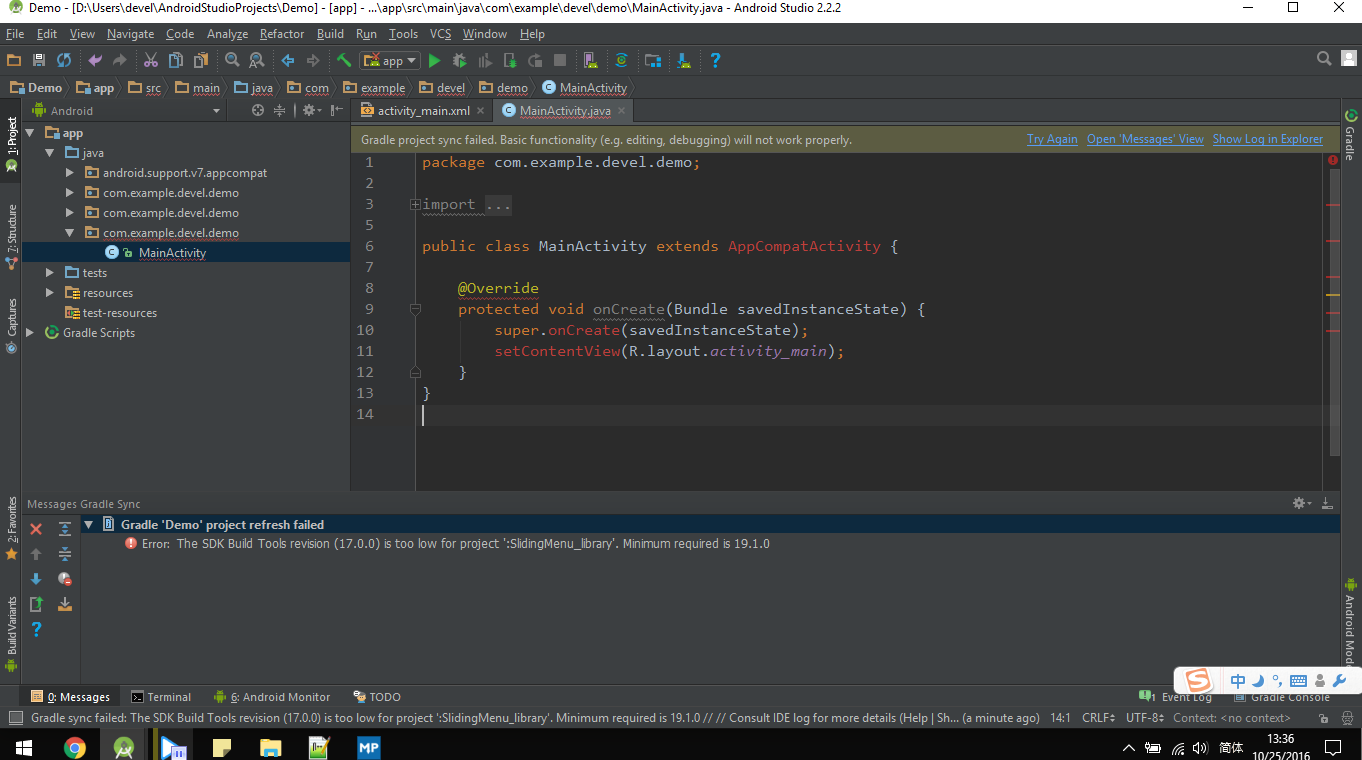Toggle the 7: Structure side tab
Screen dimensions: 1362x760
coord(11,237)
